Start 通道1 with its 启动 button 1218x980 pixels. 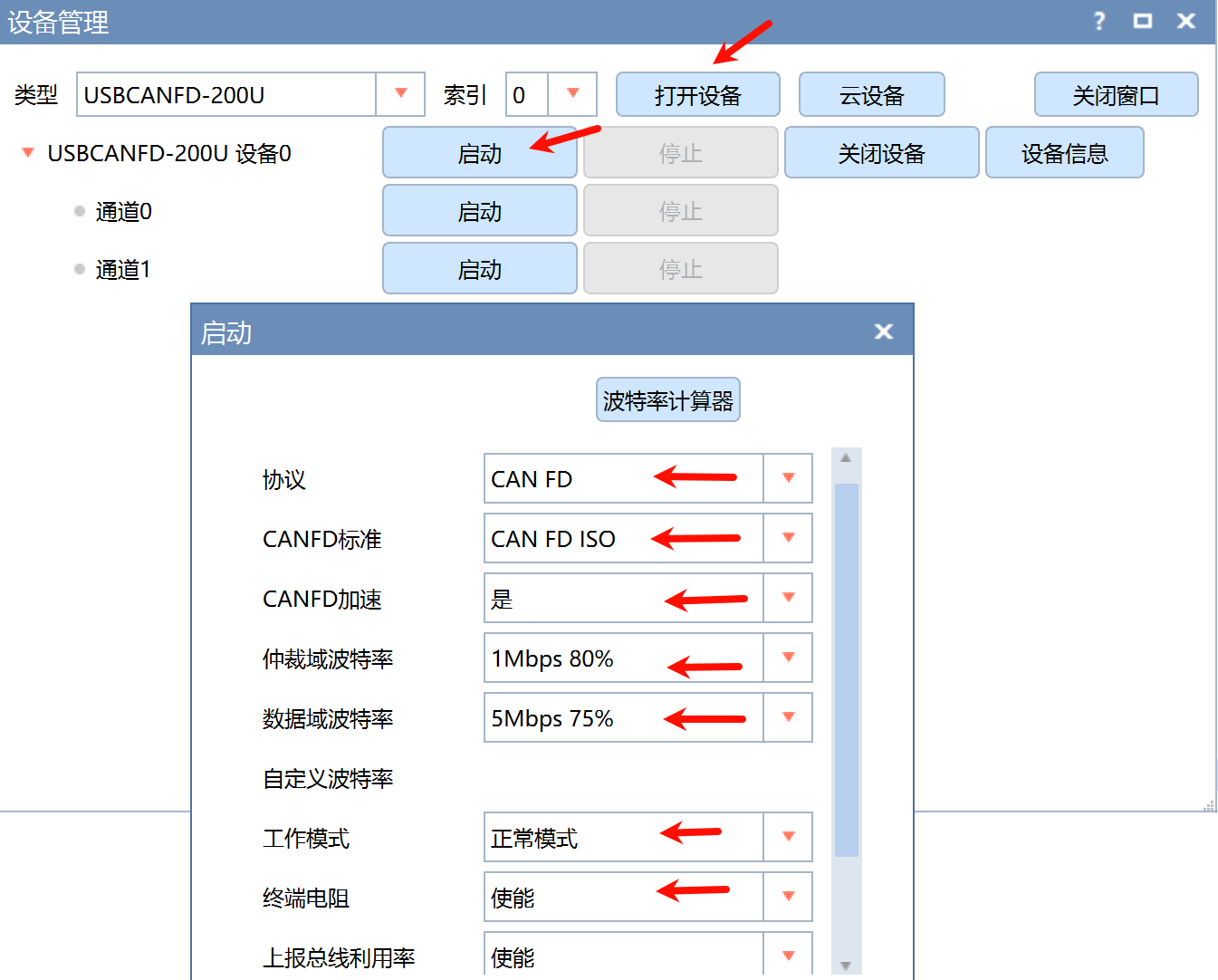pos(480,268)
